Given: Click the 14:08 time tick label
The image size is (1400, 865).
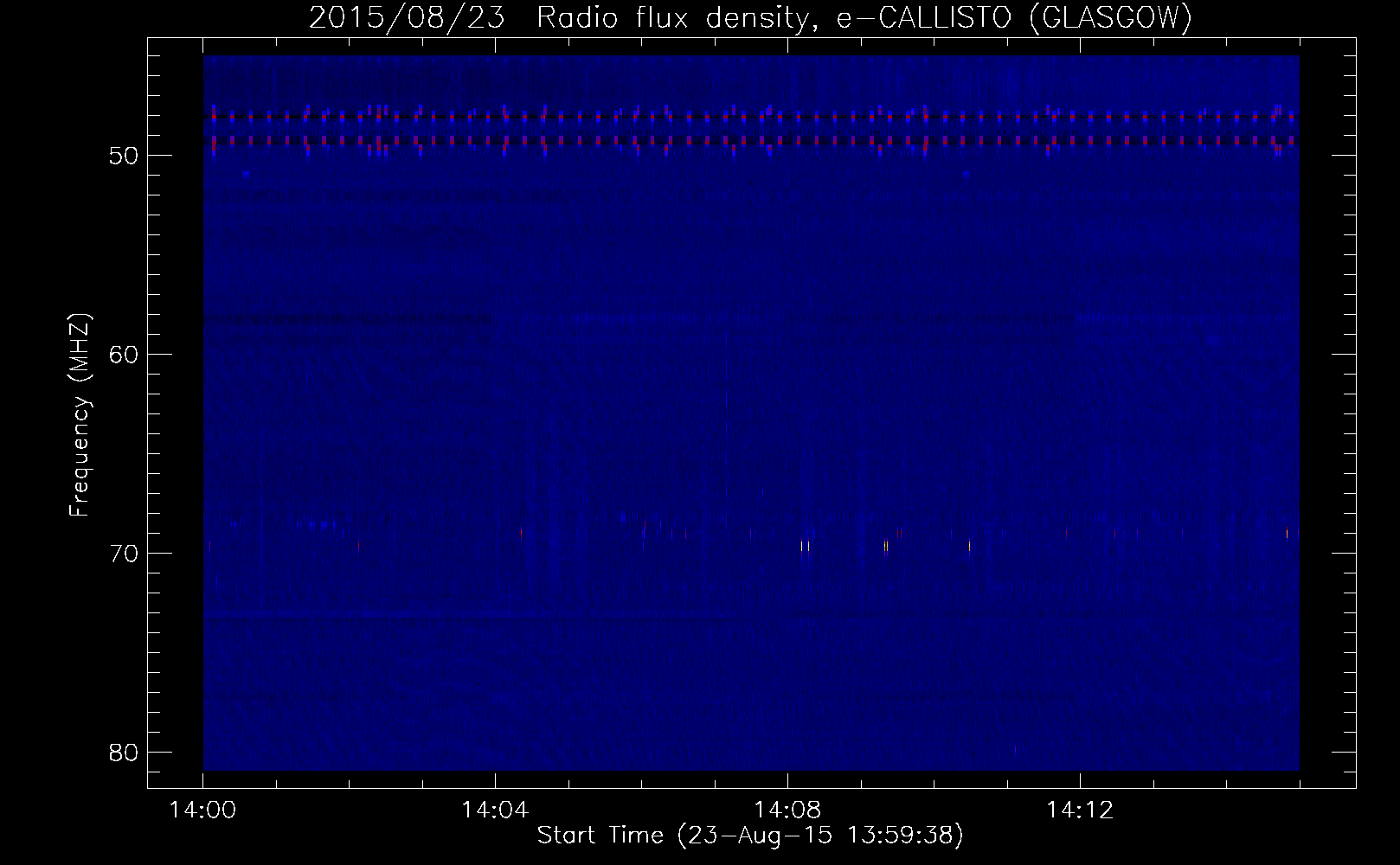Looking at the screenshot, I should (787, 811).
